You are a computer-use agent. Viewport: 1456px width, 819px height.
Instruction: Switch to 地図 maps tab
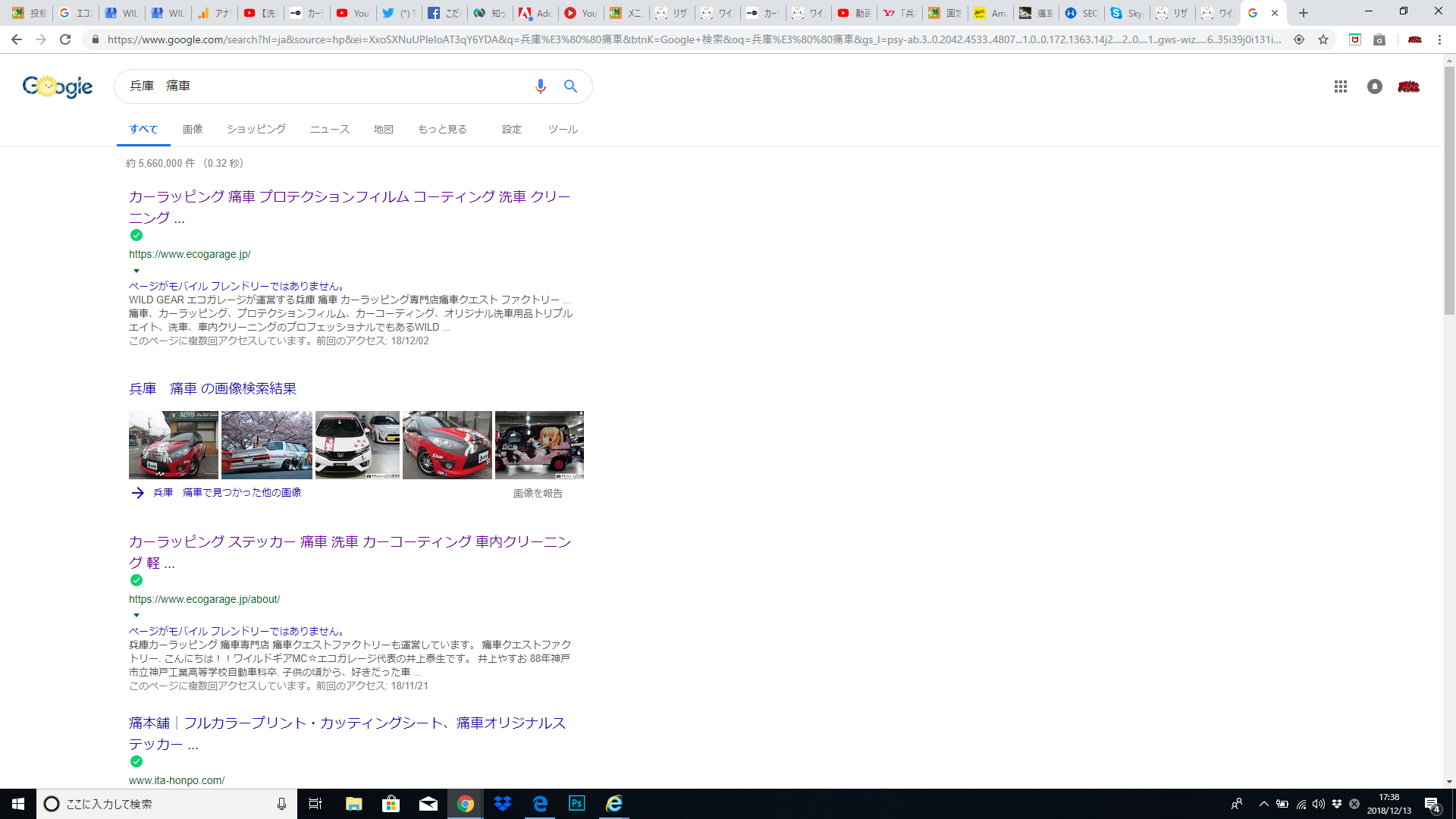(384, 129)
